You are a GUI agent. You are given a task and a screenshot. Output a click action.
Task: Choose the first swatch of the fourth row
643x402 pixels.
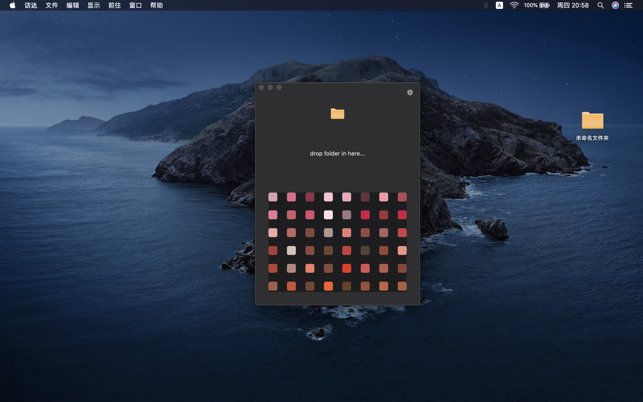click(x=273, y=250)
